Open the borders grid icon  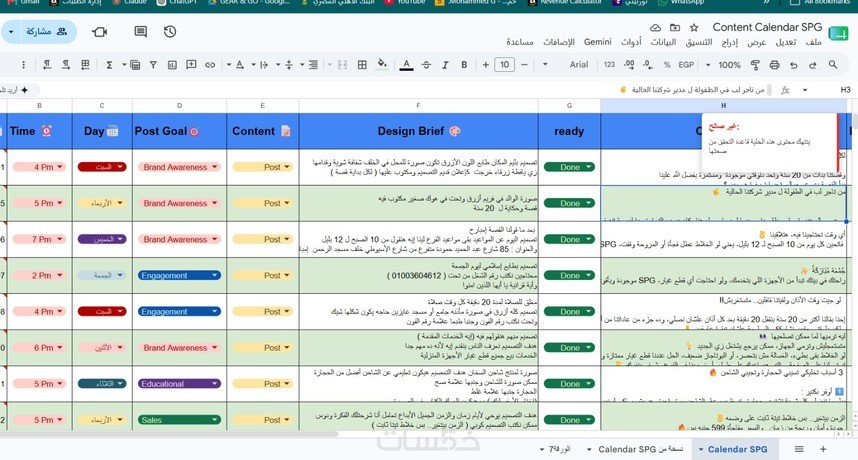(362, 65)
